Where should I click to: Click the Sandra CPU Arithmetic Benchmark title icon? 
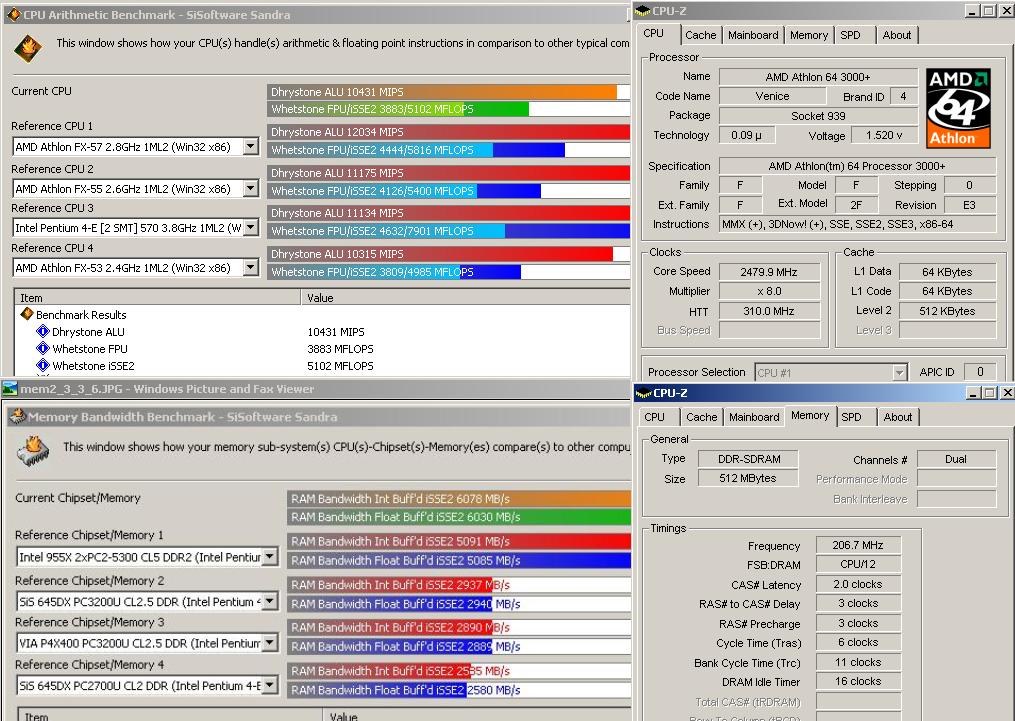(x=14, y=14)
